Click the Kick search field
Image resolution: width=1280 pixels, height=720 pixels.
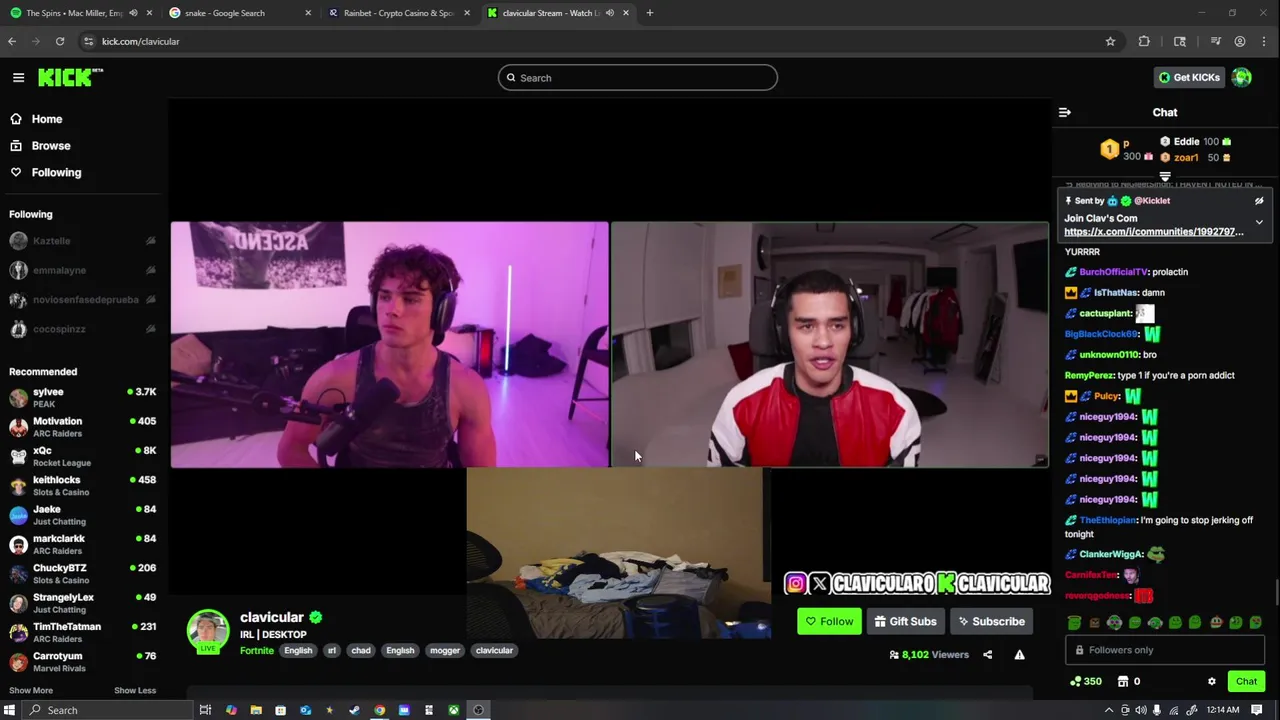(638, 78)
